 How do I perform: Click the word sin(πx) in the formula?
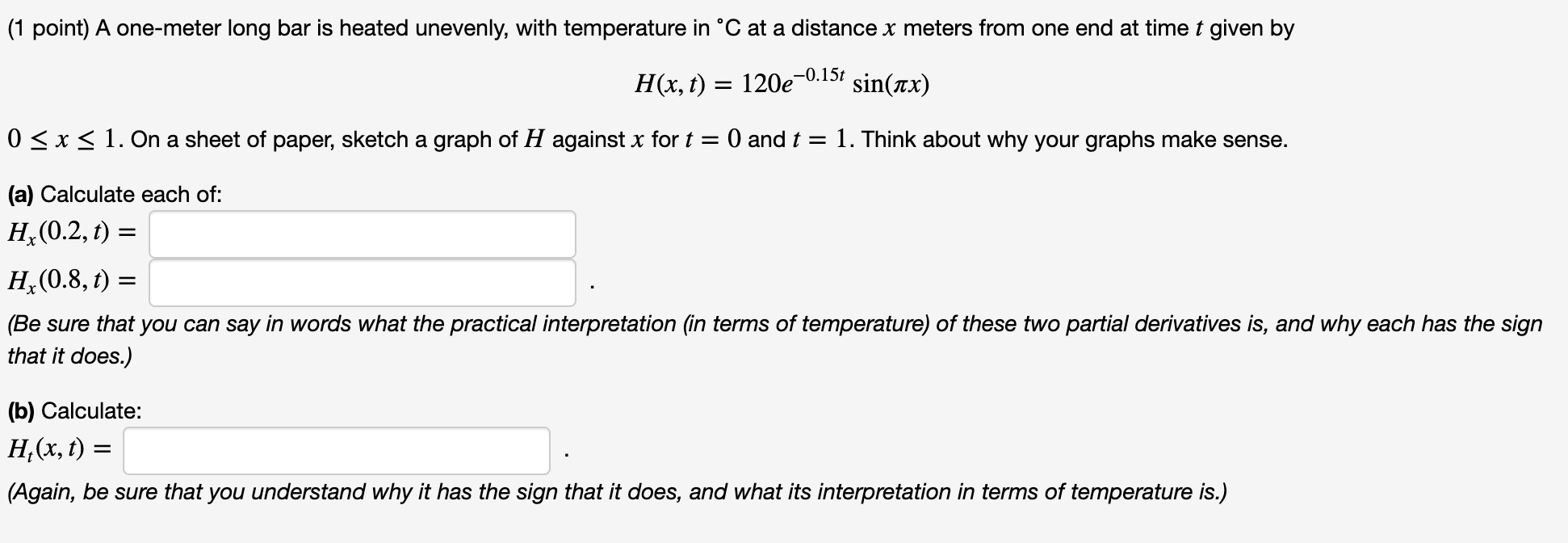coord(891,84)
